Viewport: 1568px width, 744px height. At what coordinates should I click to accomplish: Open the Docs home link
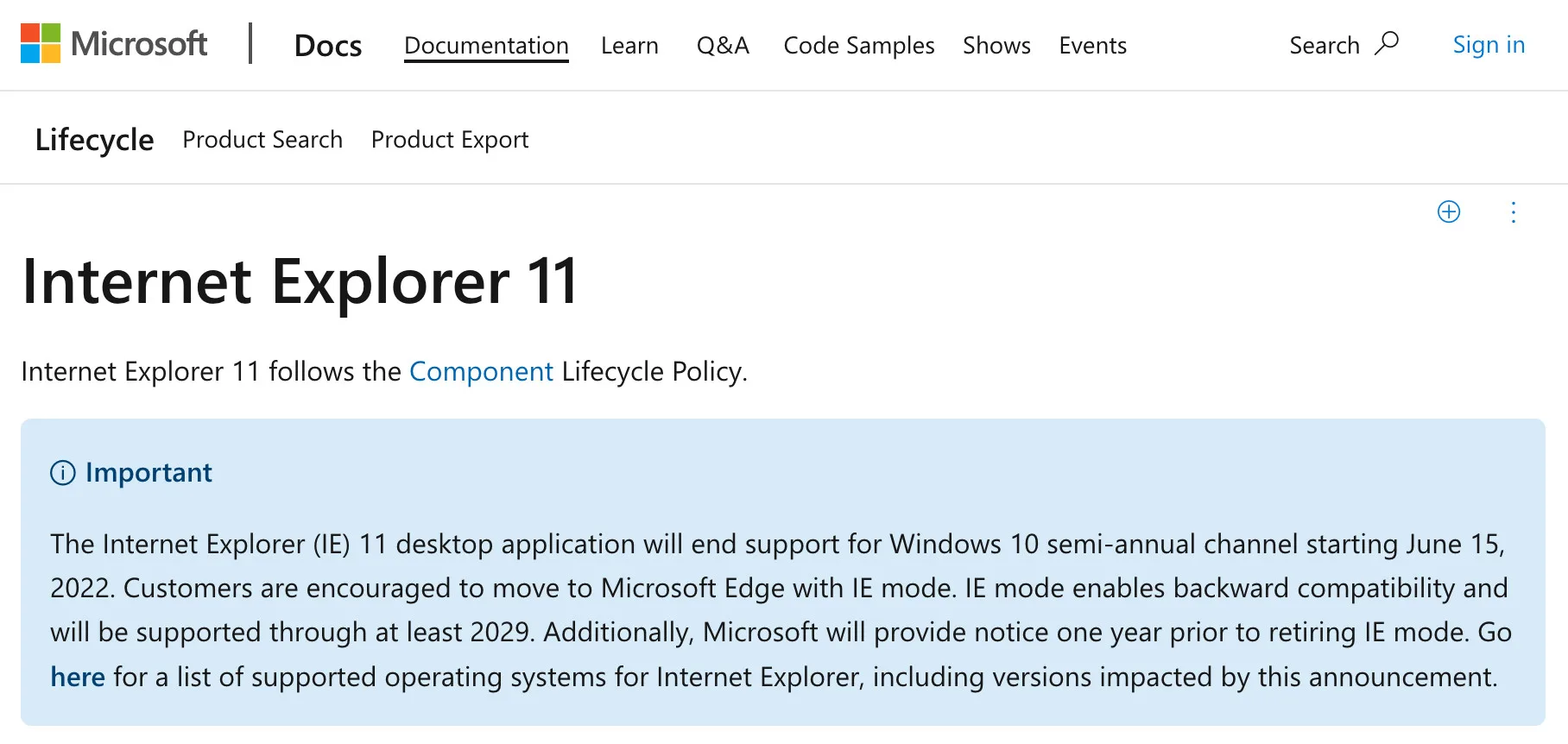coord(328,45)
